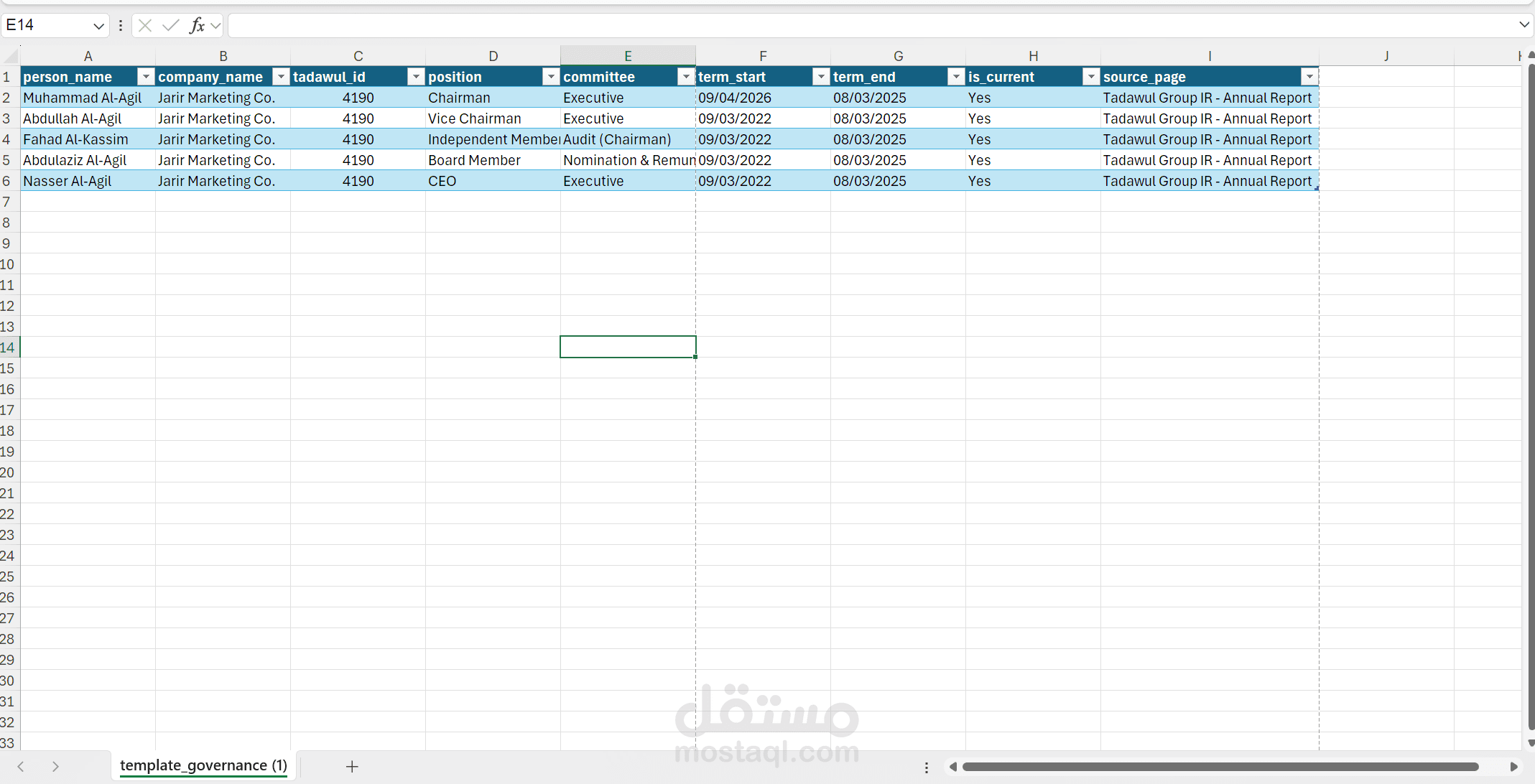1535x784 pixels.
Task: Select row 14 header
Action: 9,347
